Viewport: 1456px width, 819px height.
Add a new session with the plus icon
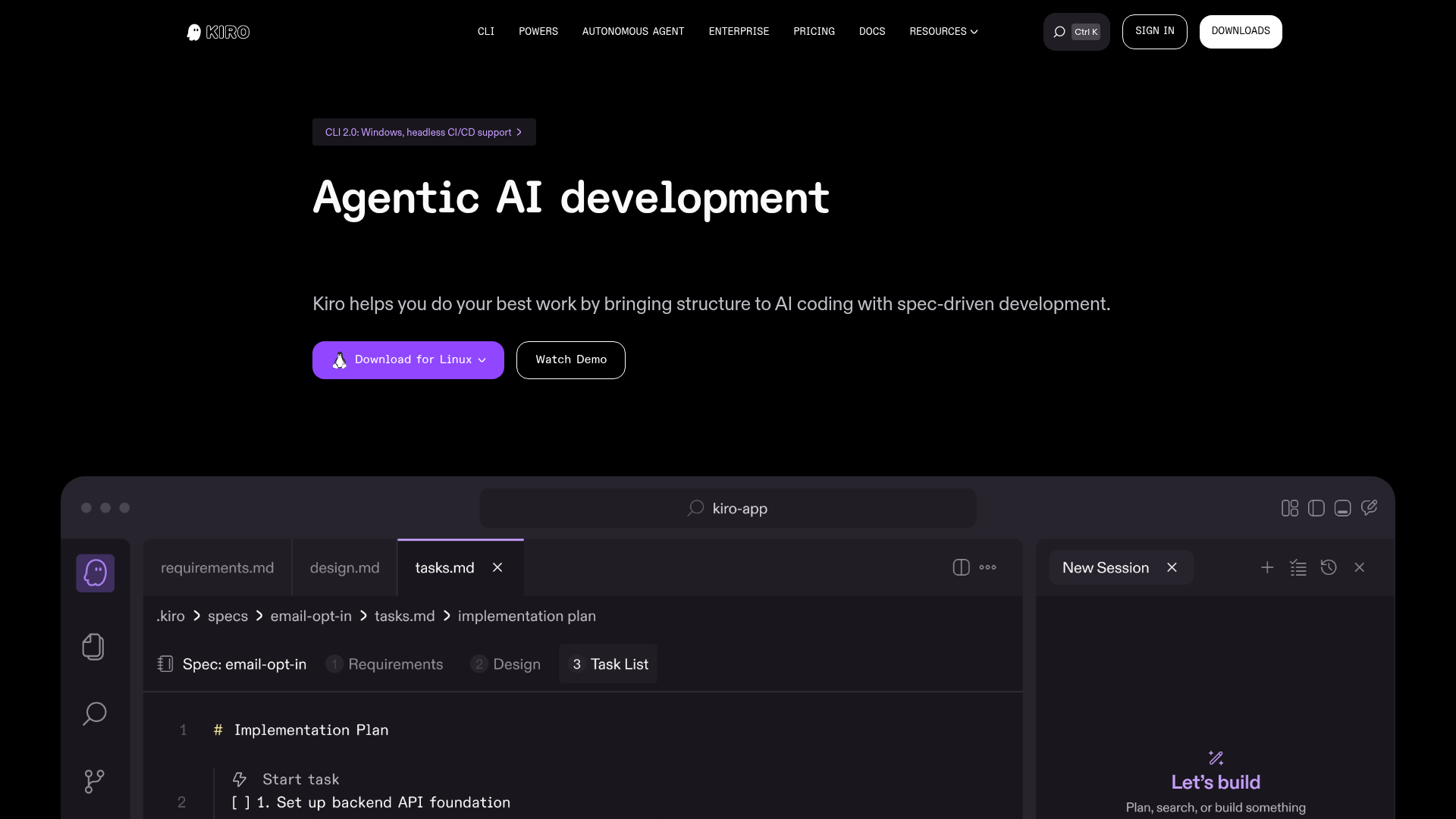1267,567
